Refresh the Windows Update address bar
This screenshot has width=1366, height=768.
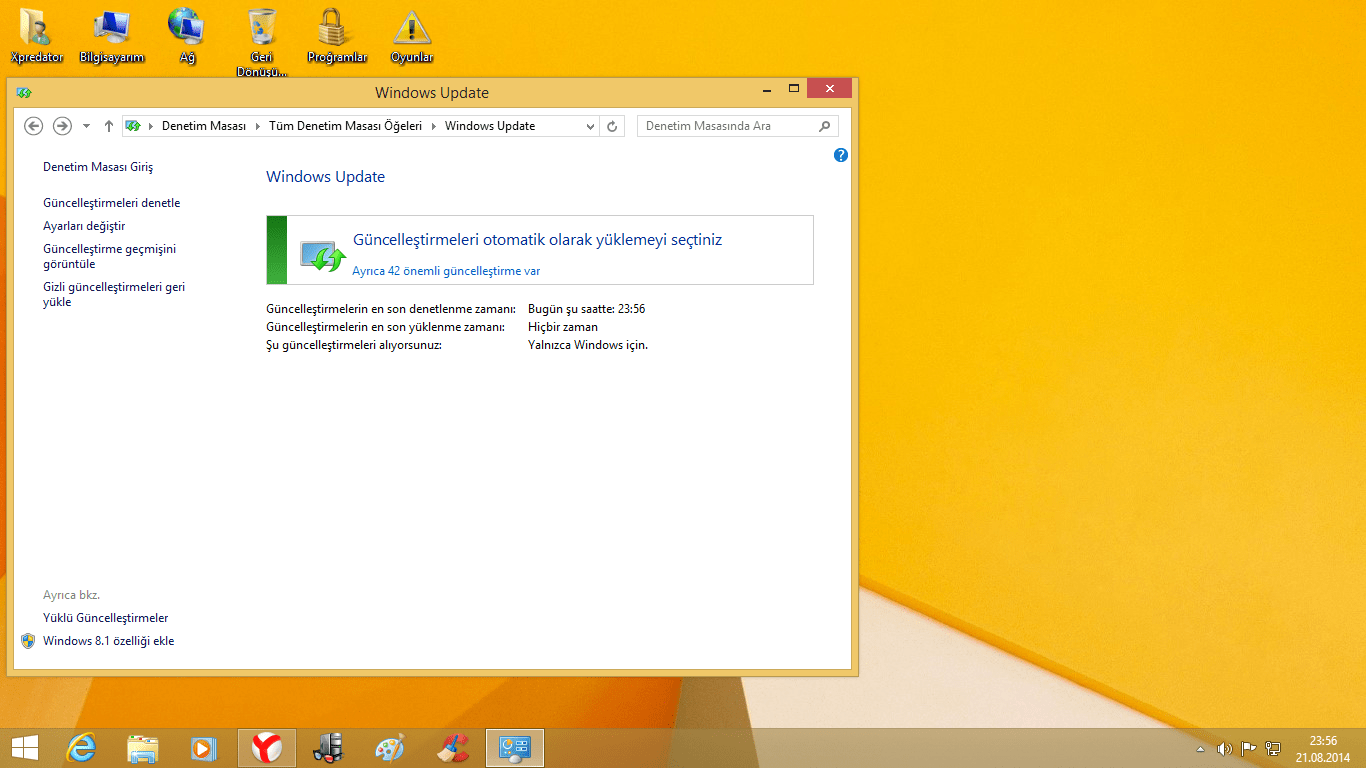(x=613, y=126)
